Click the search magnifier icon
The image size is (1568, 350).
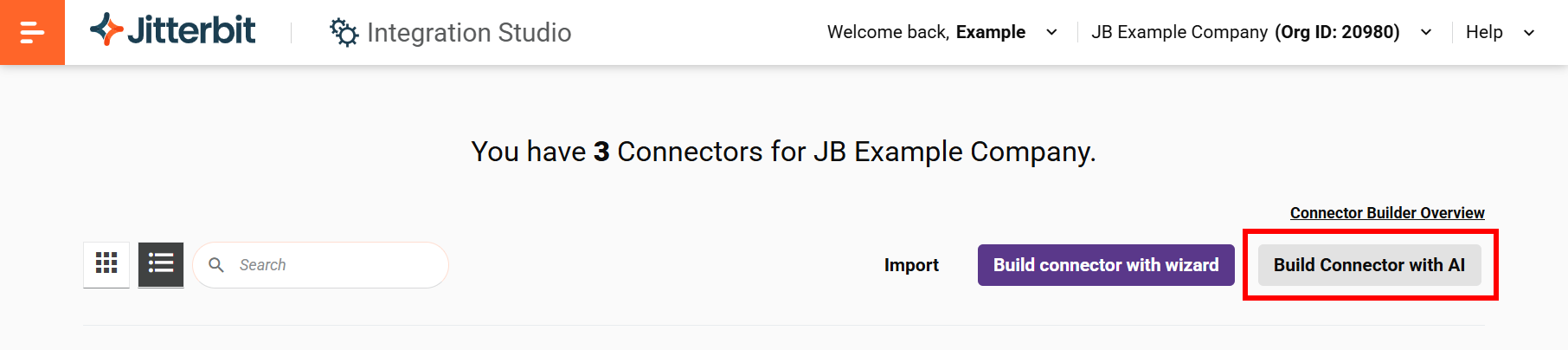(216, 265)
